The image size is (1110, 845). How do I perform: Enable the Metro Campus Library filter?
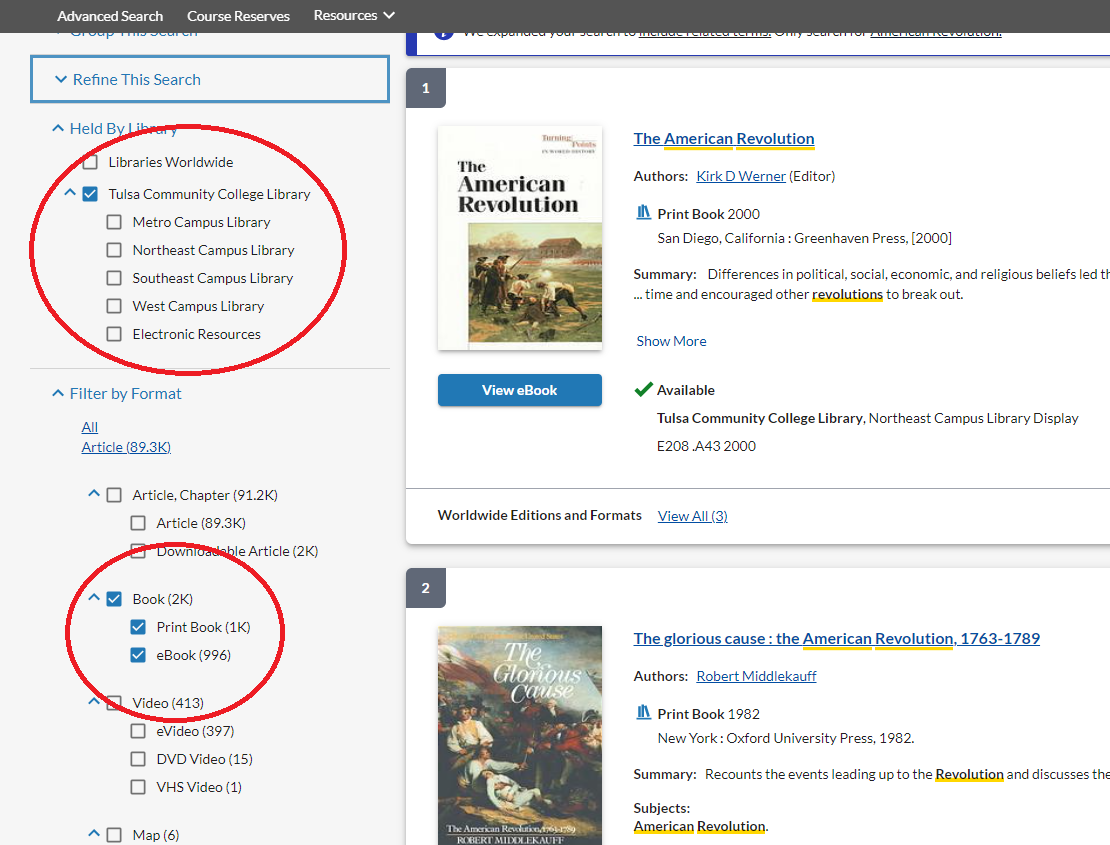pyautogui.click(x=114, y=221)
